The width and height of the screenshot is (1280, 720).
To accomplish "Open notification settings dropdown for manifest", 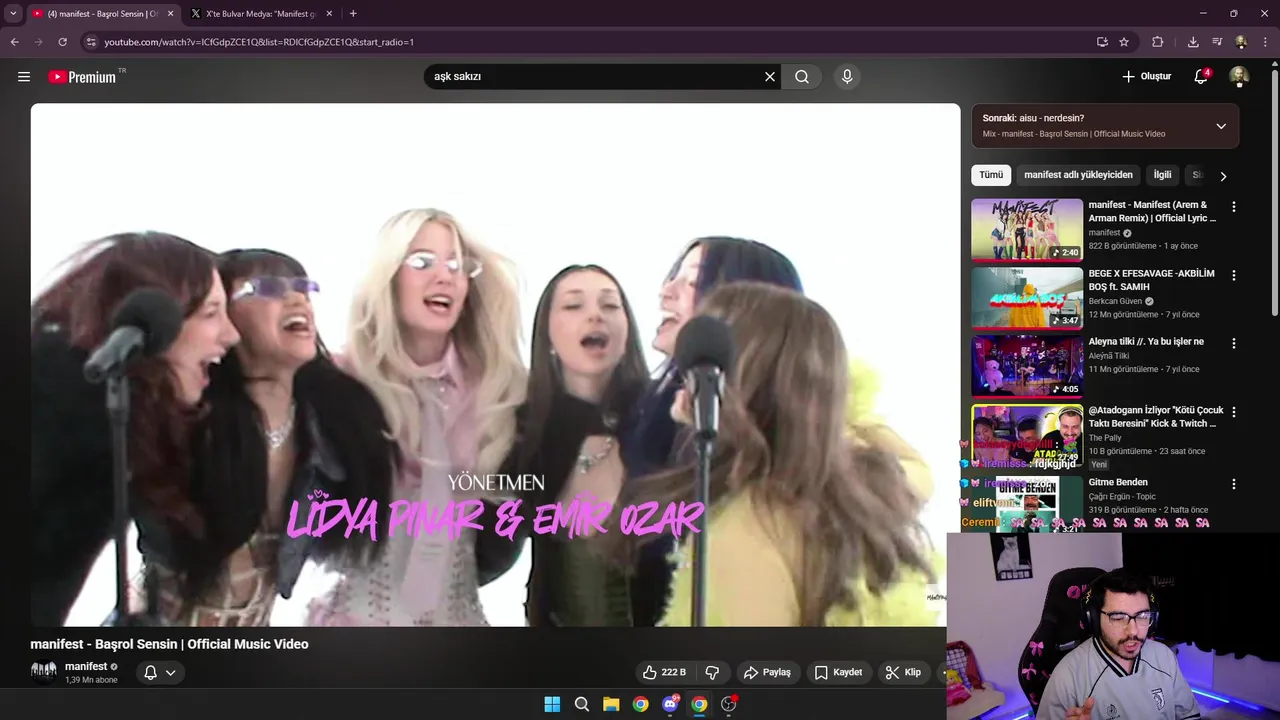I will click(160, 673).
